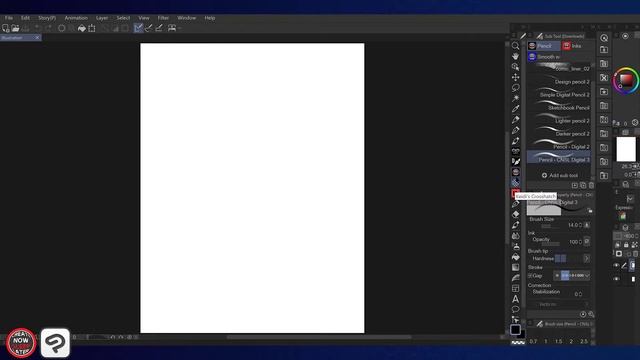Select the Auto select magic wand tool
Screen dimensions: 640x360
(x=516, y=98)
